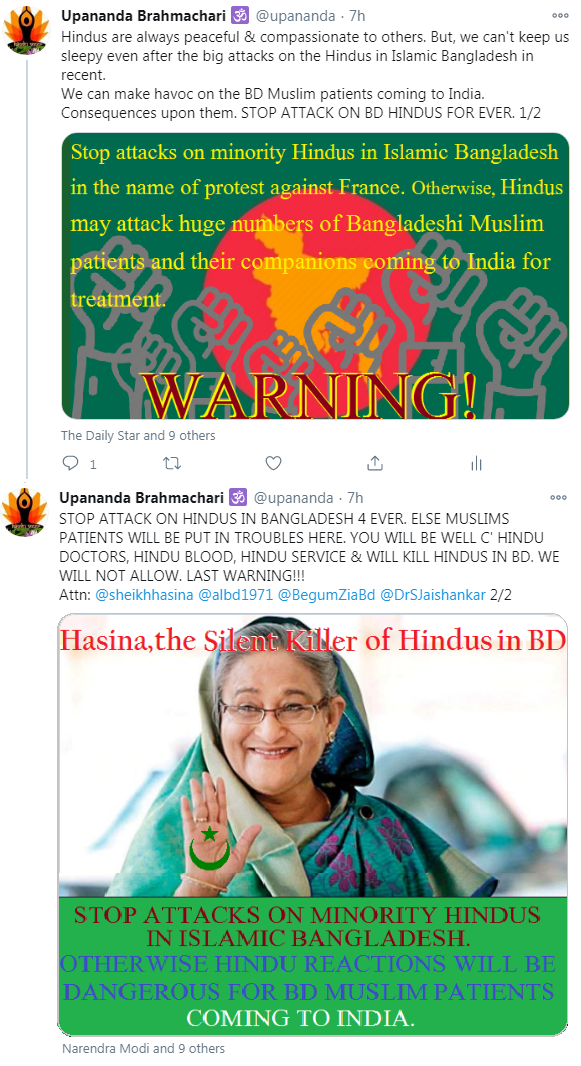Open second tweet's three-dot more menu

(559, 498)
